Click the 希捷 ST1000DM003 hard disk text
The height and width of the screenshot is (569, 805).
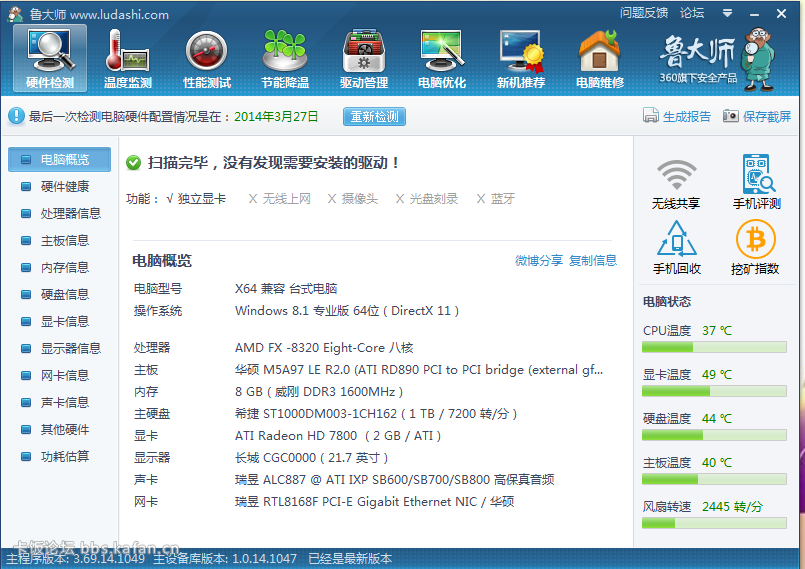[376, 414]
